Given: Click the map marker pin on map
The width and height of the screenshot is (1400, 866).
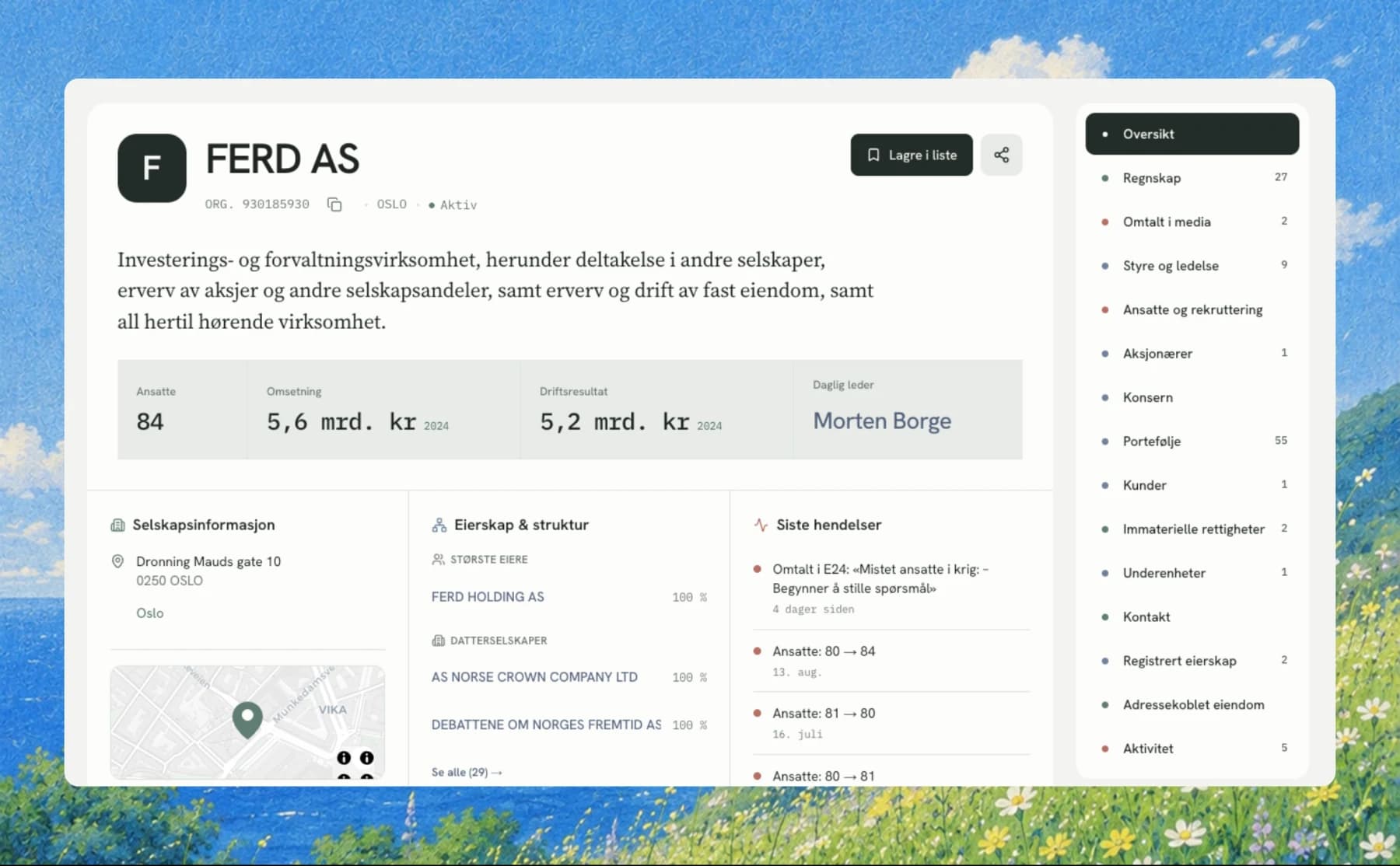Looking at the screenshot, I should 247,720.
